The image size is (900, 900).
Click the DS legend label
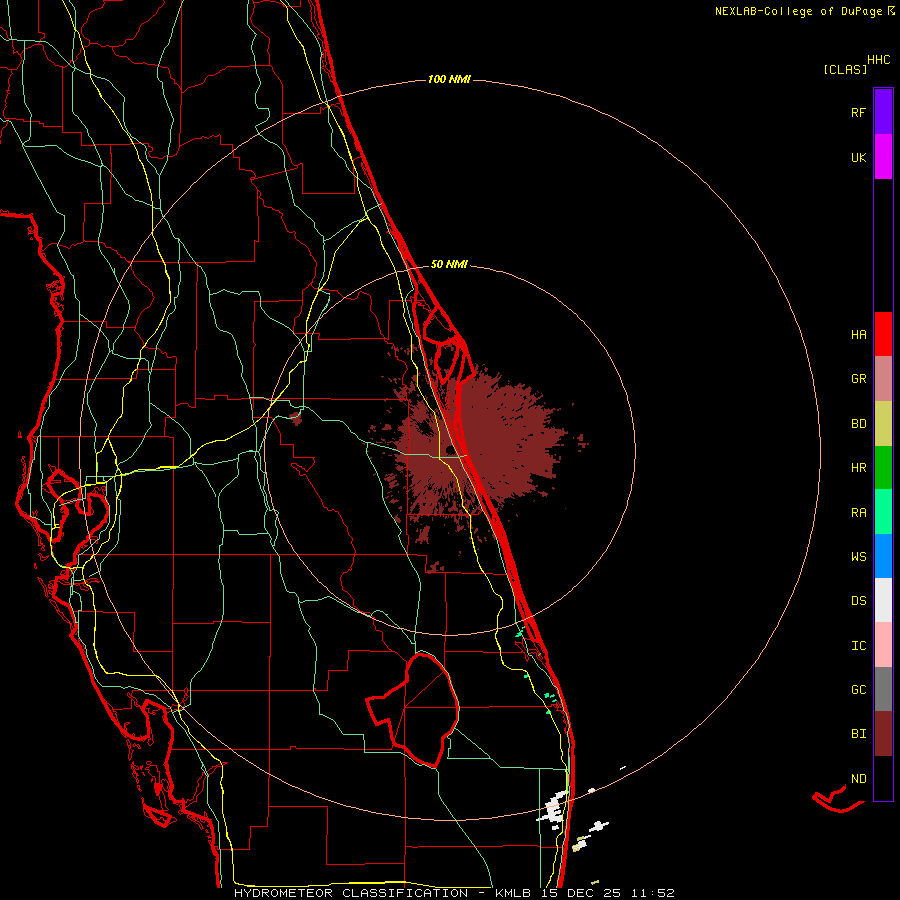click(x=858, y=601)
